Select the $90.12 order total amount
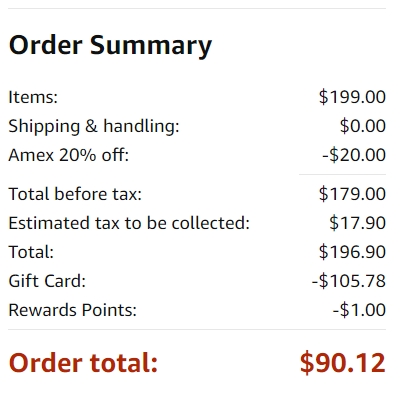Viewport: 410px width, 400px height. coord(343,363)
